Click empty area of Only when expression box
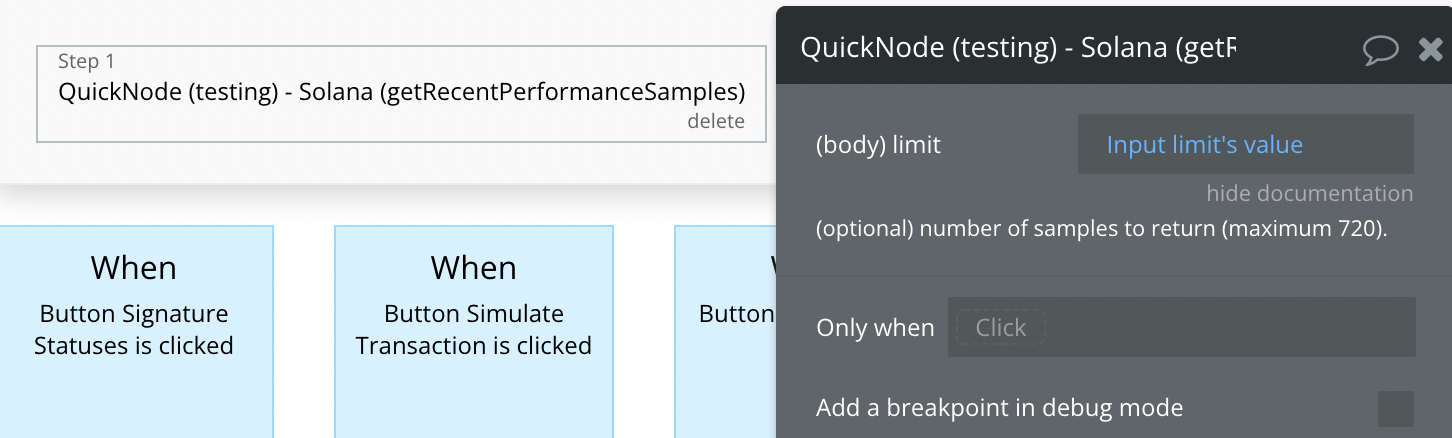The height and width of the screenshot is (438, 1452). (1230, 328)
